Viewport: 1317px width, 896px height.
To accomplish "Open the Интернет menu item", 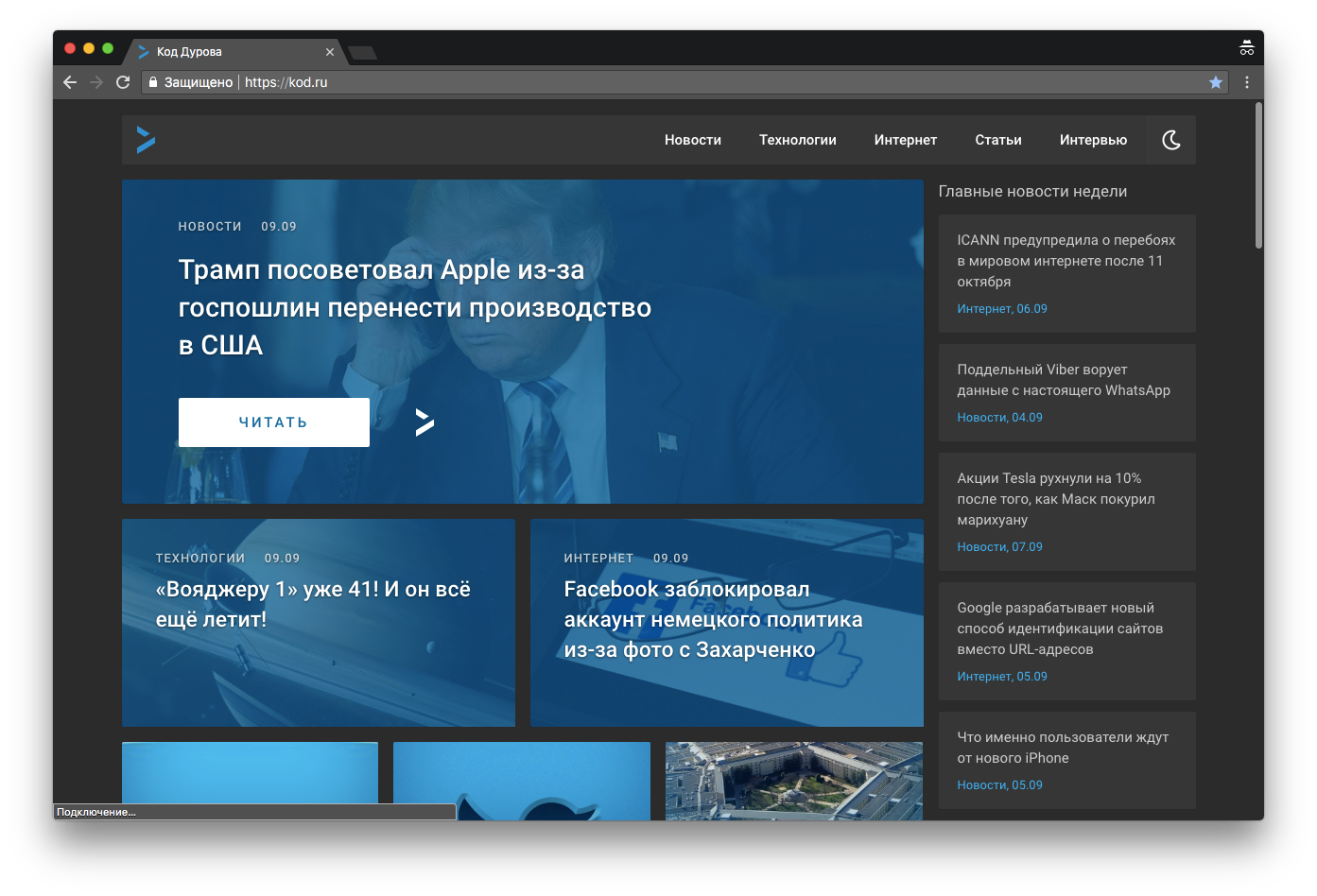I will pos(906,140).
